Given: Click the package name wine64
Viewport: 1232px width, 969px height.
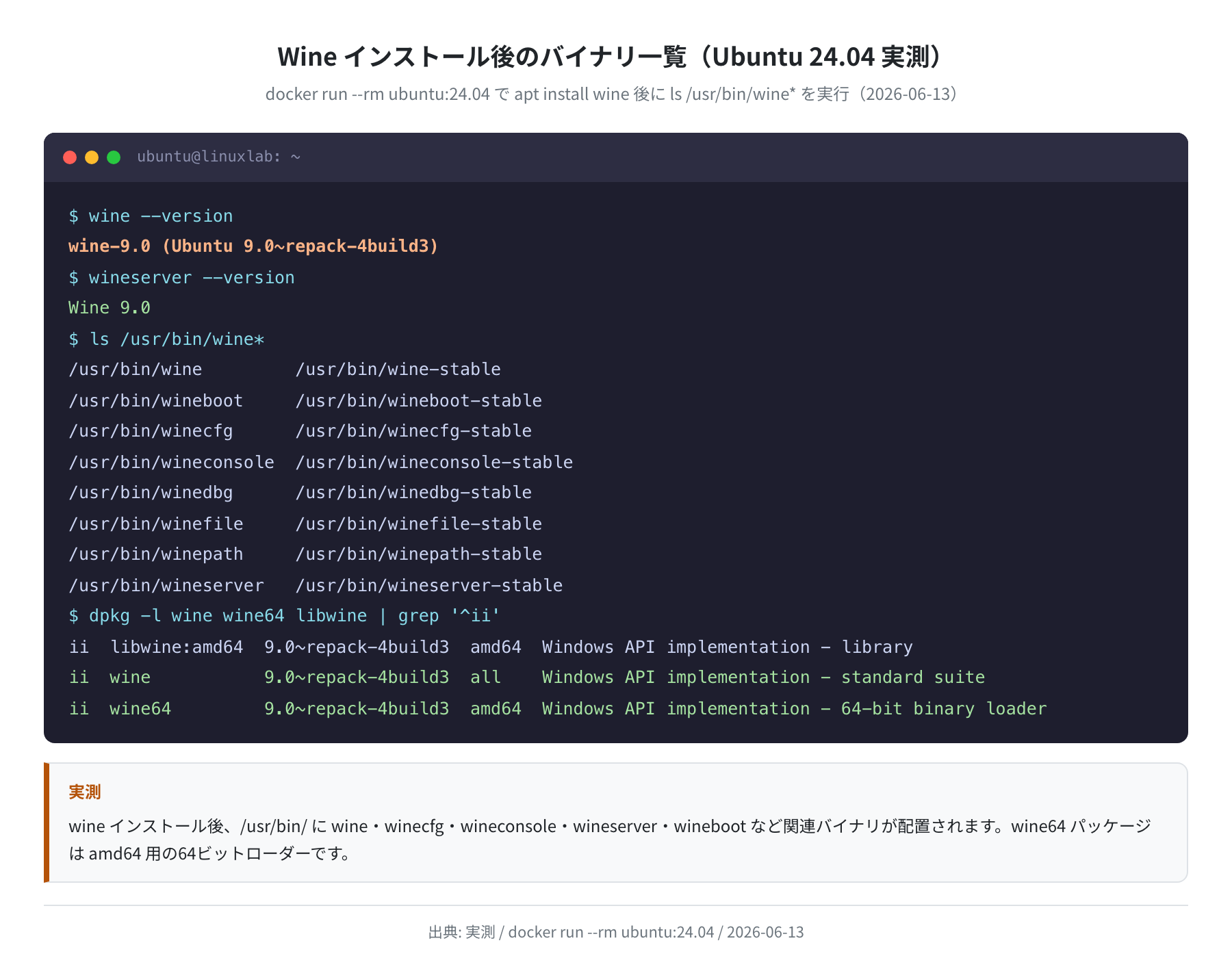Looking at the screenshot, I should pos(140,709).
